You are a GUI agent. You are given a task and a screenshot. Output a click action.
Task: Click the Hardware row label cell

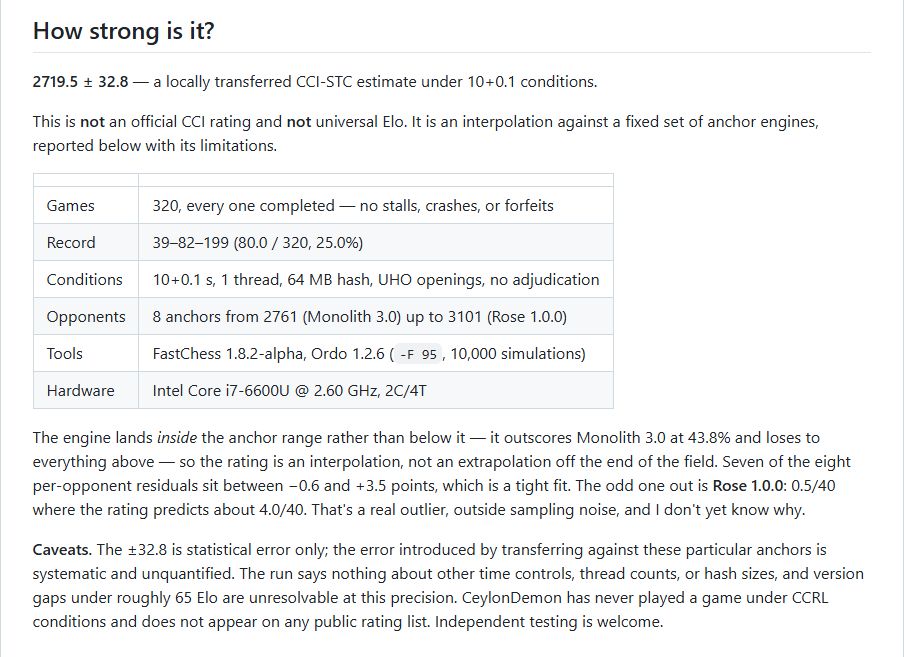tap(86, 390)
